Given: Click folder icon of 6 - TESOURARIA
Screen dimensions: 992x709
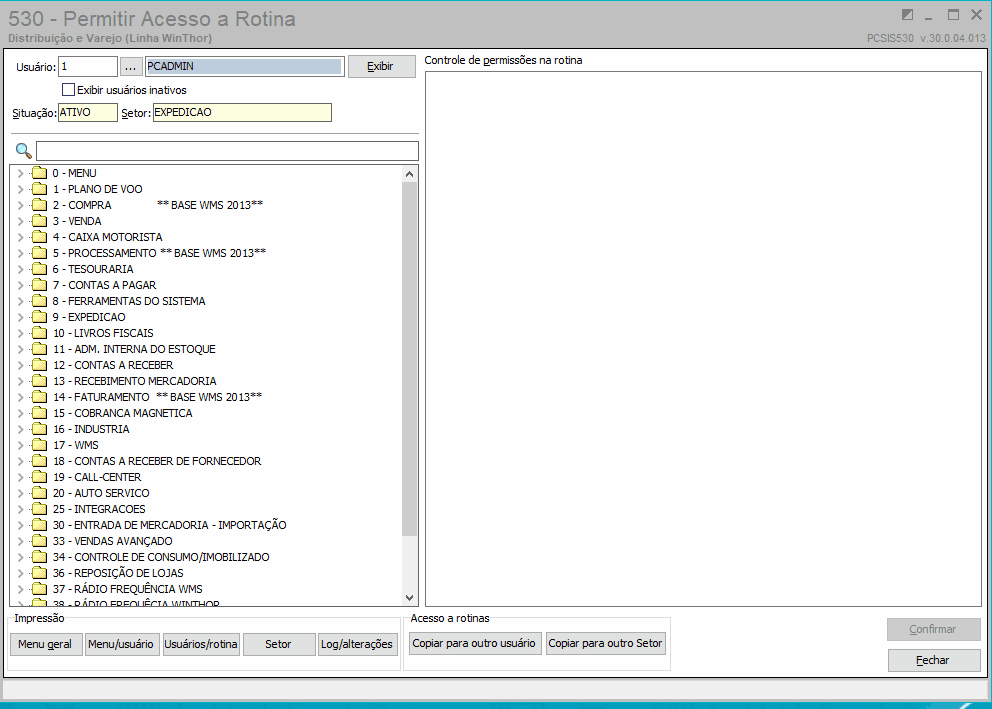Looking at the screenshot, I should click(x=40, y=269).
